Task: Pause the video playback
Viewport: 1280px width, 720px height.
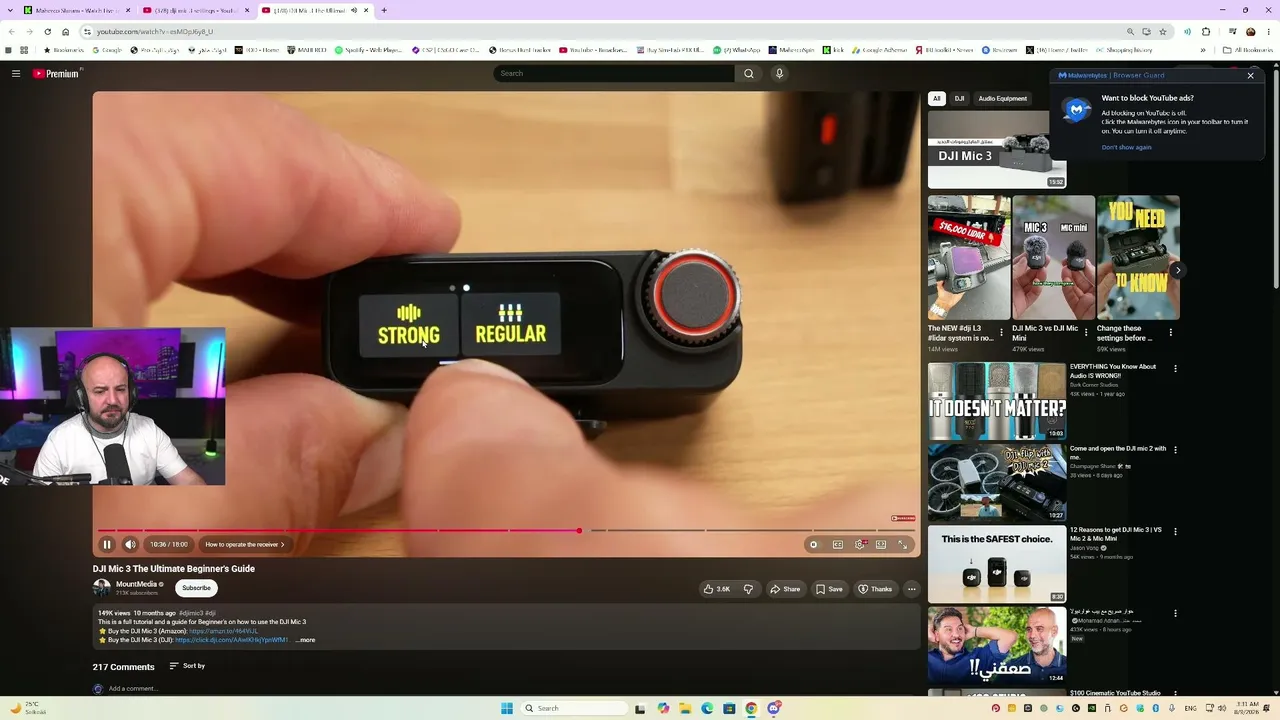Action: (x=107, y=545)
